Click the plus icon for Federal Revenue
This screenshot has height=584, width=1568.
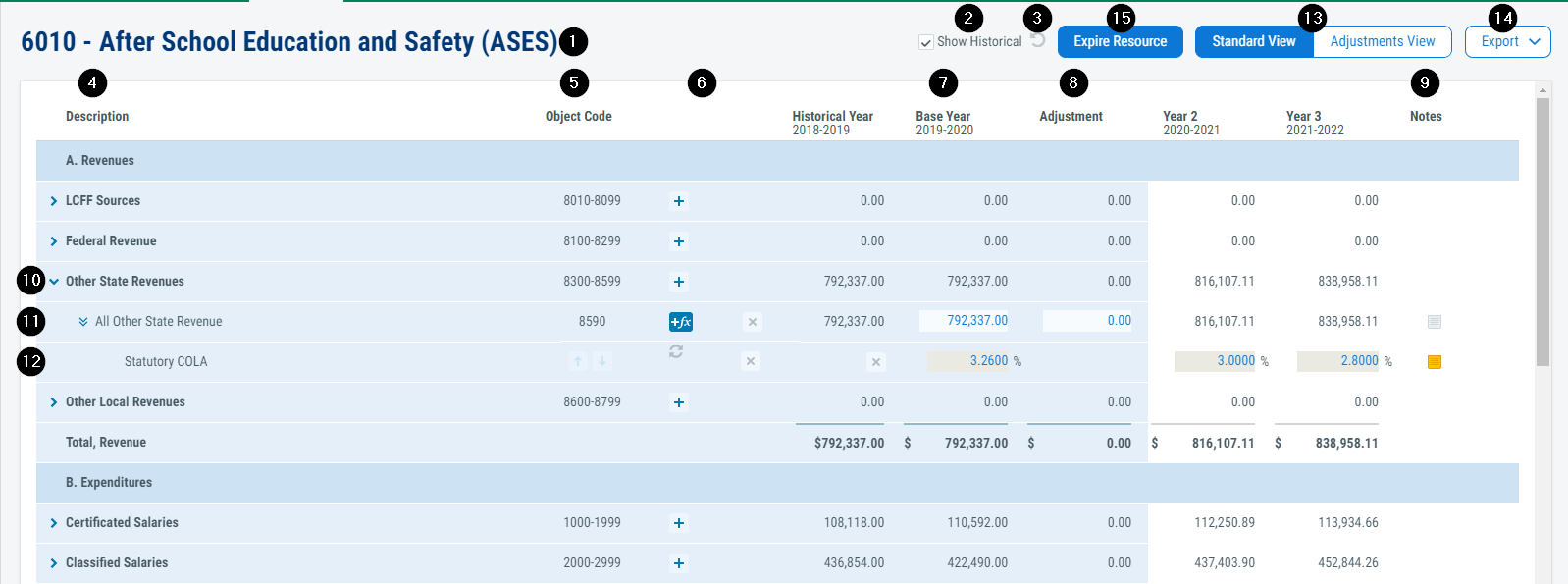tap(678, 241)
